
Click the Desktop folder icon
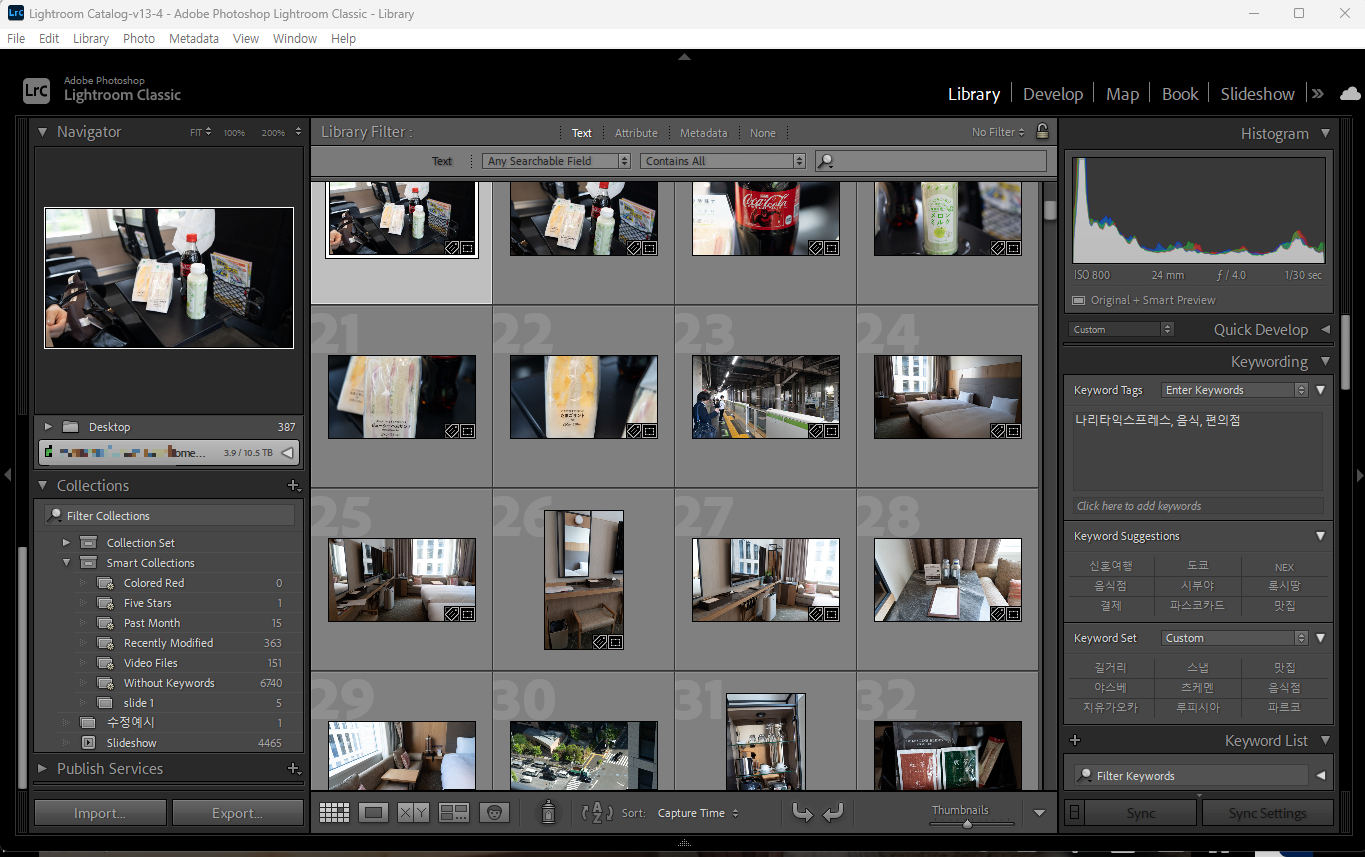tap(70, 427)
